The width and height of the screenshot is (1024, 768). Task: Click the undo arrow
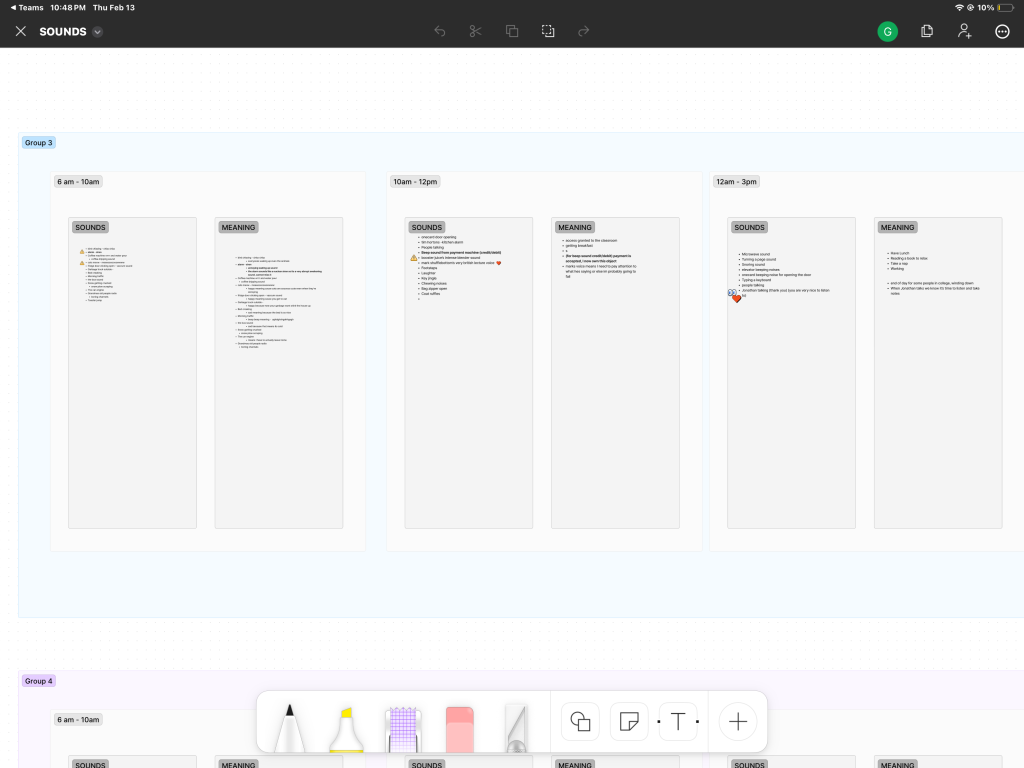(x=440, y=31)
